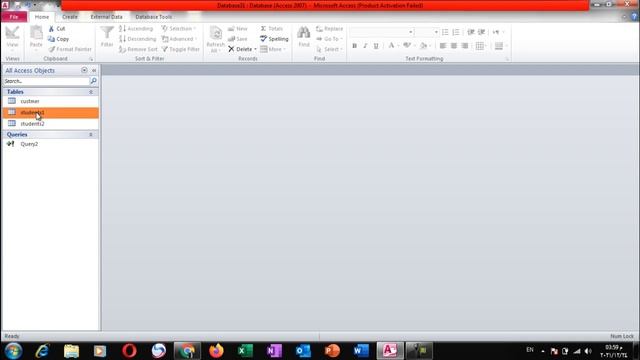Collapse the Tables group
Image resolution: width=640 pixels, height=360 pixels.
91,92
